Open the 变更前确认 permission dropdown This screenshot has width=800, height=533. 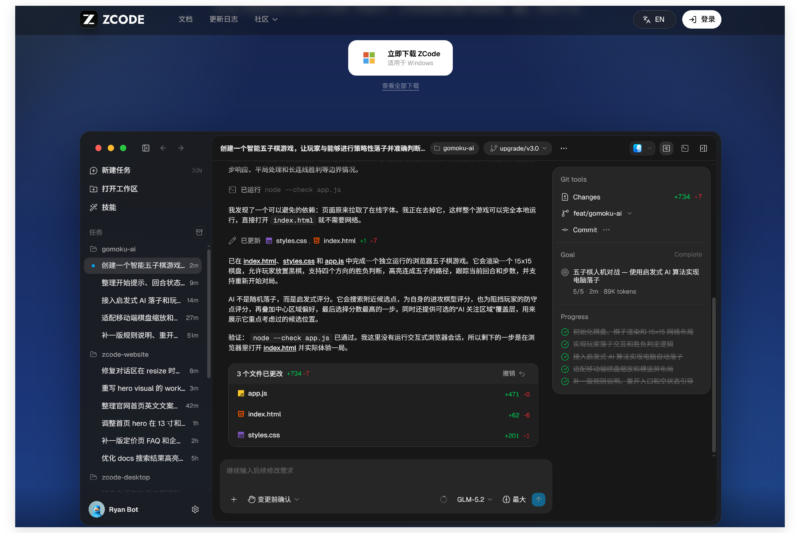tap(273, 499)
